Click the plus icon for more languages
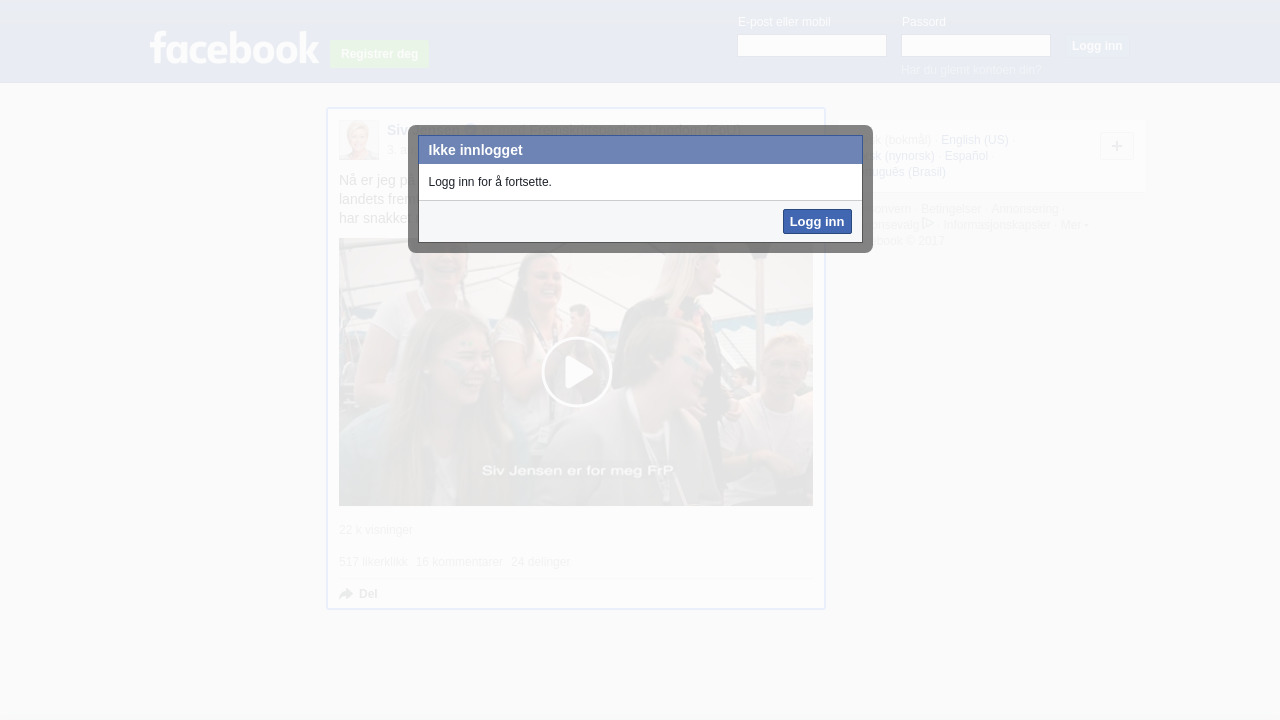Image resolution: width=1280 pixels, height=720 pixels. (1116, 146)
